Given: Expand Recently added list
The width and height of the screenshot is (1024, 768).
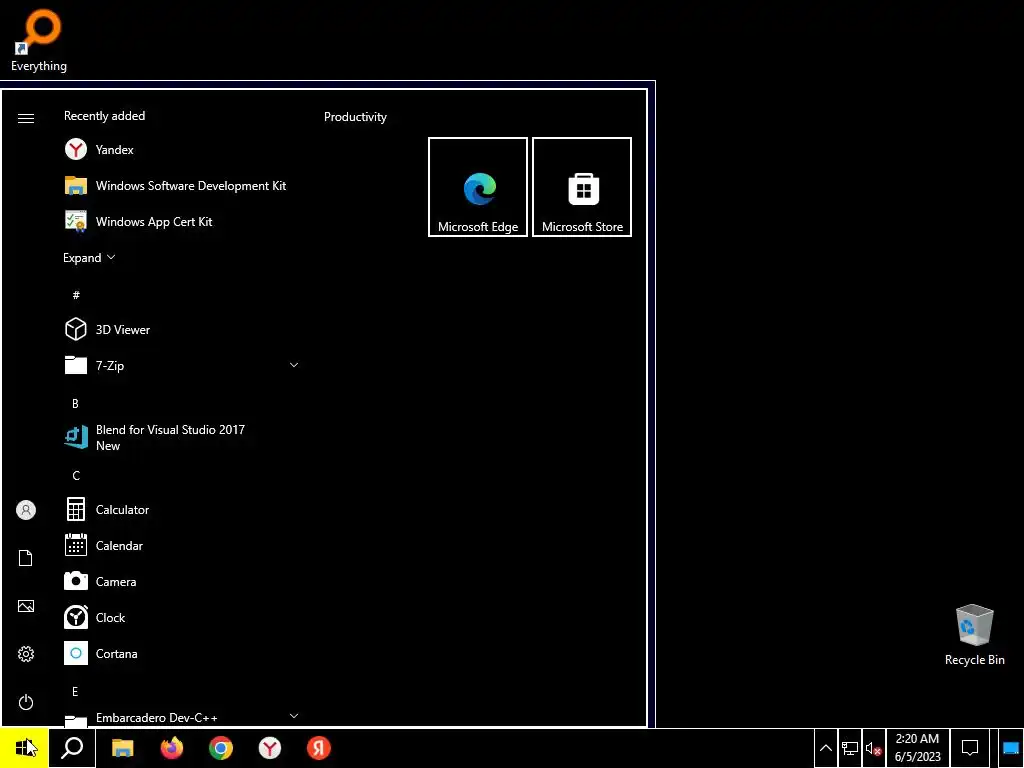Looking at the screenshot, I should 89,258.
